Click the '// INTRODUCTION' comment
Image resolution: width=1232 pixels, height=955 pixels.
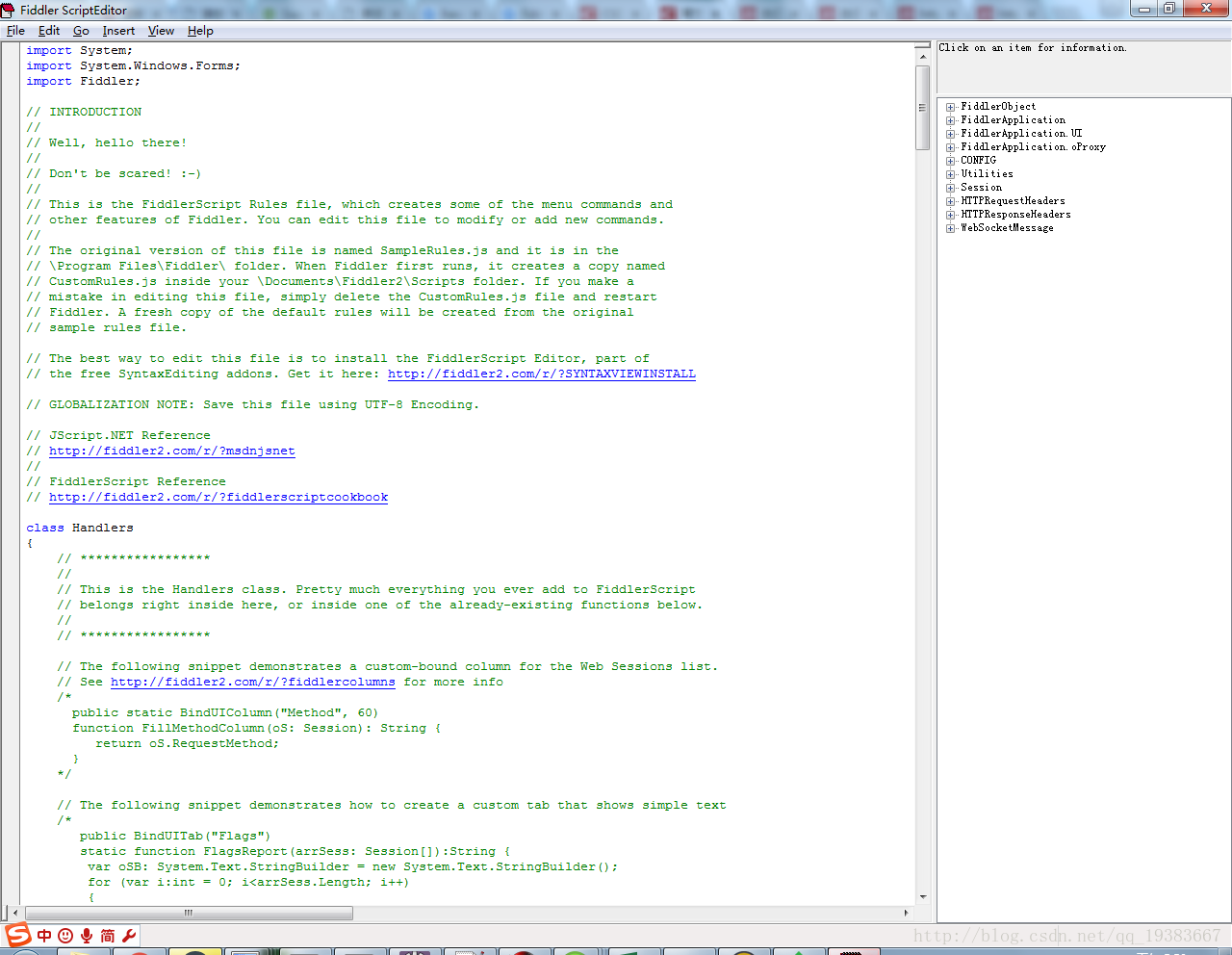click(84, 112)
